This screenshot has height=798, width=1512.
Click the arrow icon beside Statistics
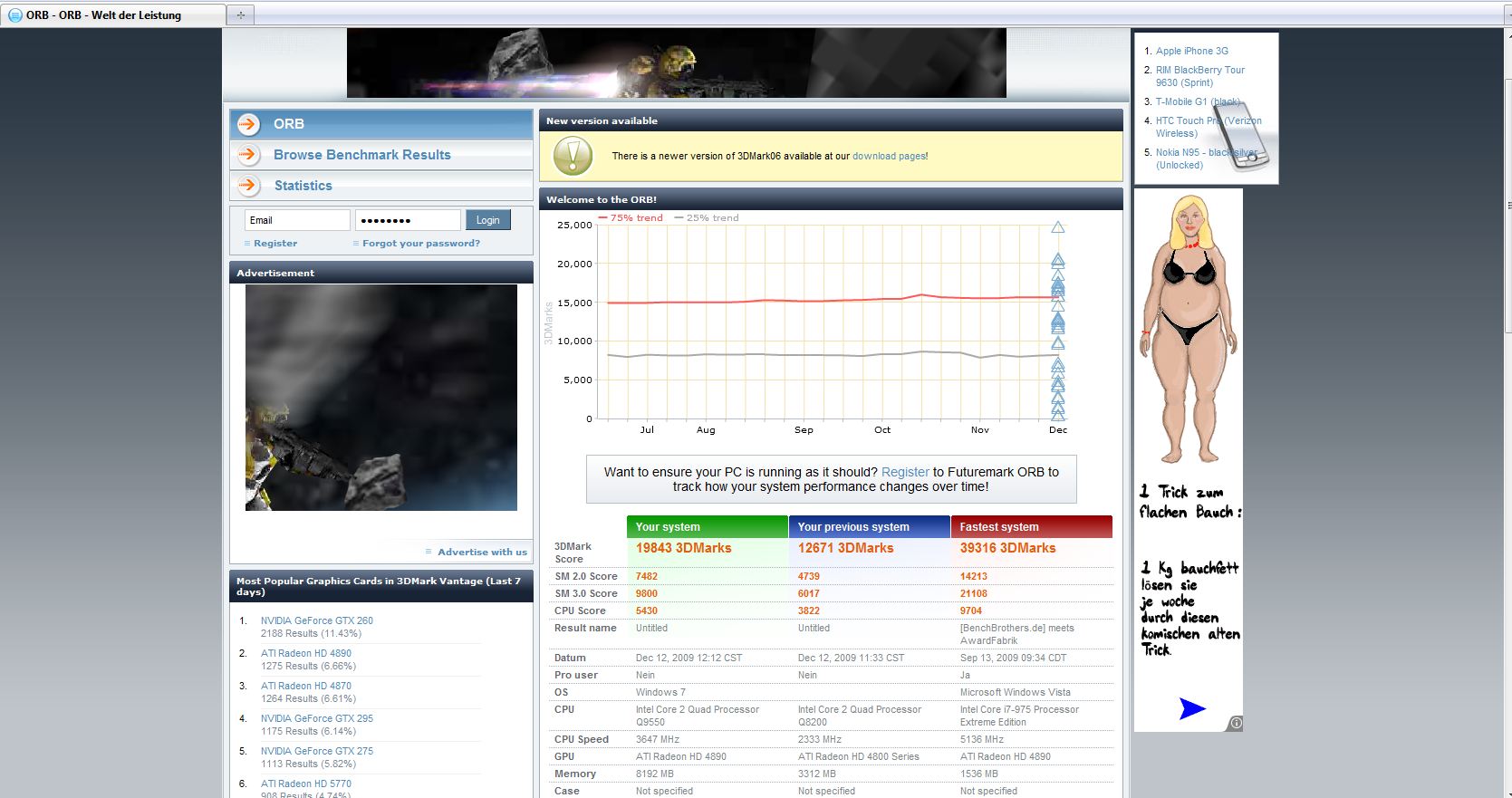click(249, 186)
